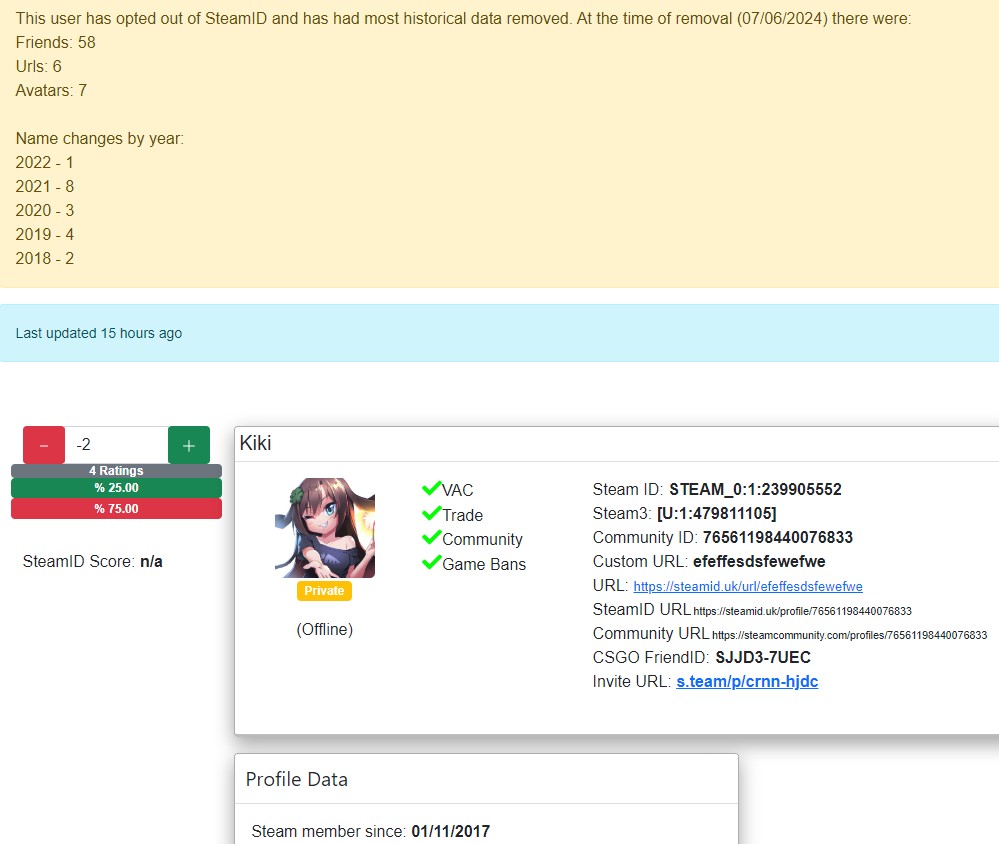Viewport: 999px width, 844px height.
Task: Click the (Offline) status text
Action: [324, 629]
